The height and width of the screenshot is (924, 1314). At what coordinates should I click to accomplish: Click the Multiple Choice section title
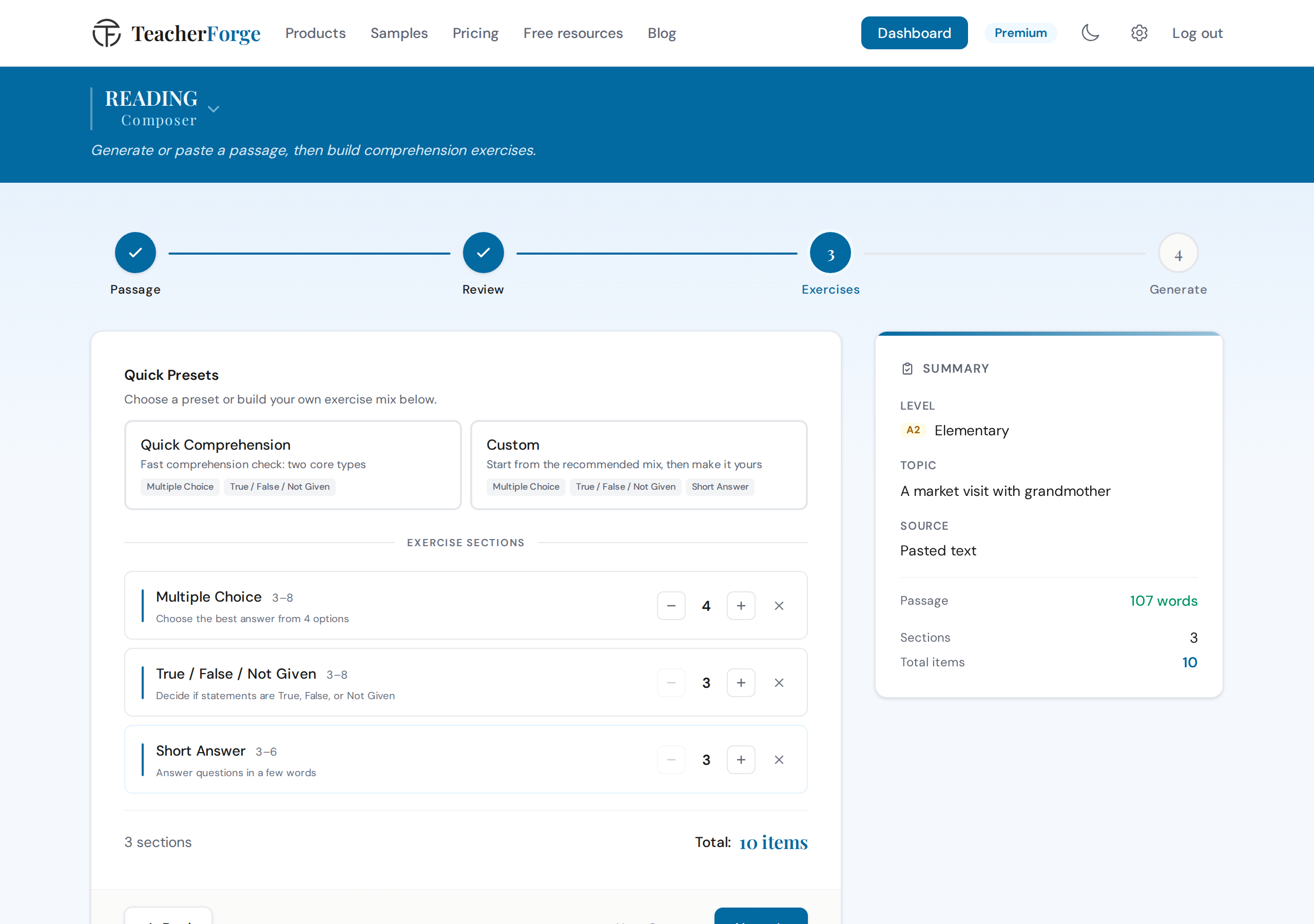(209, 596)
